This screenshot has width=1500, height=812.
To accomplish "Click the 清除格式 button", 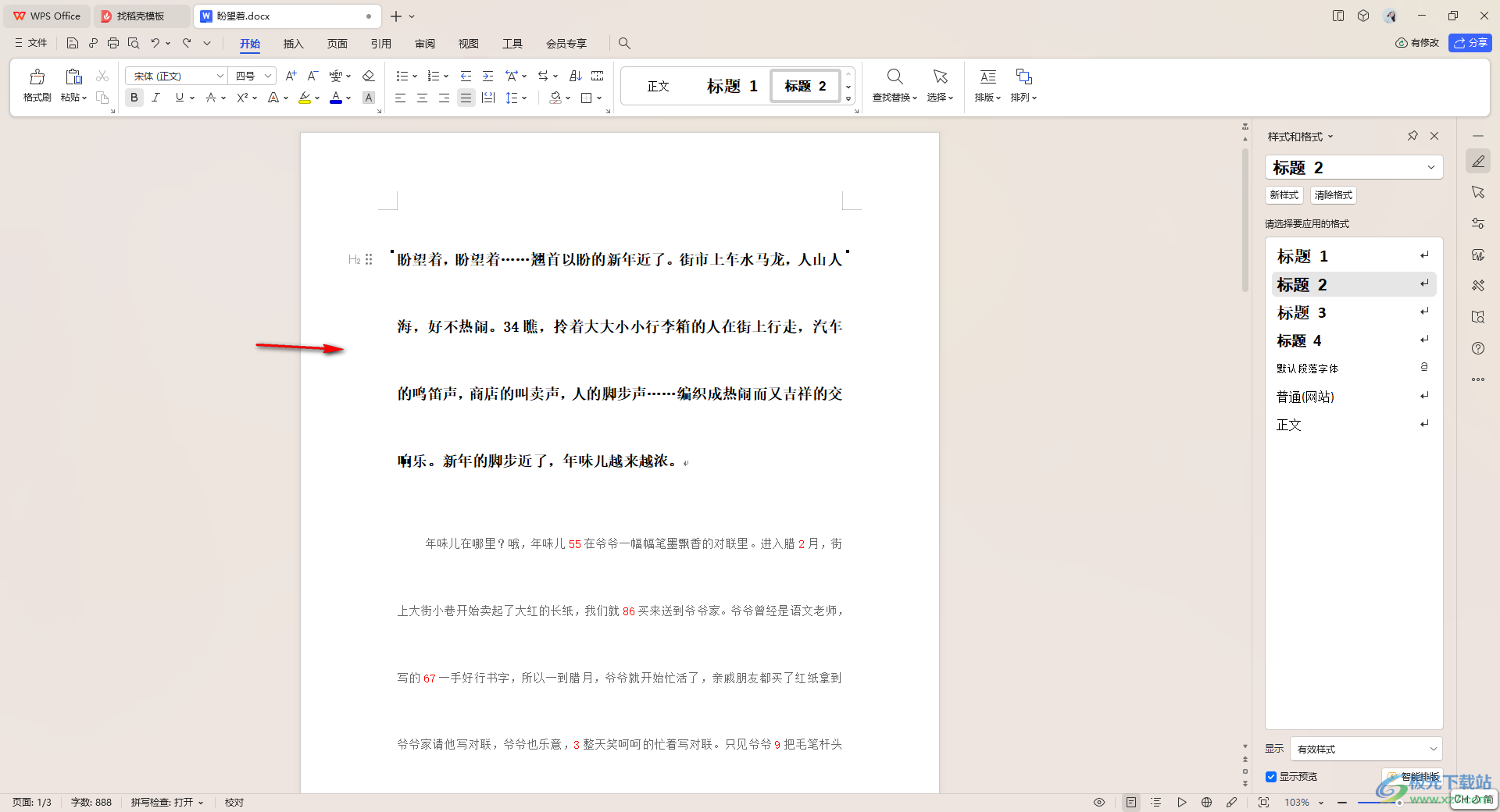I will [1333, 195].
